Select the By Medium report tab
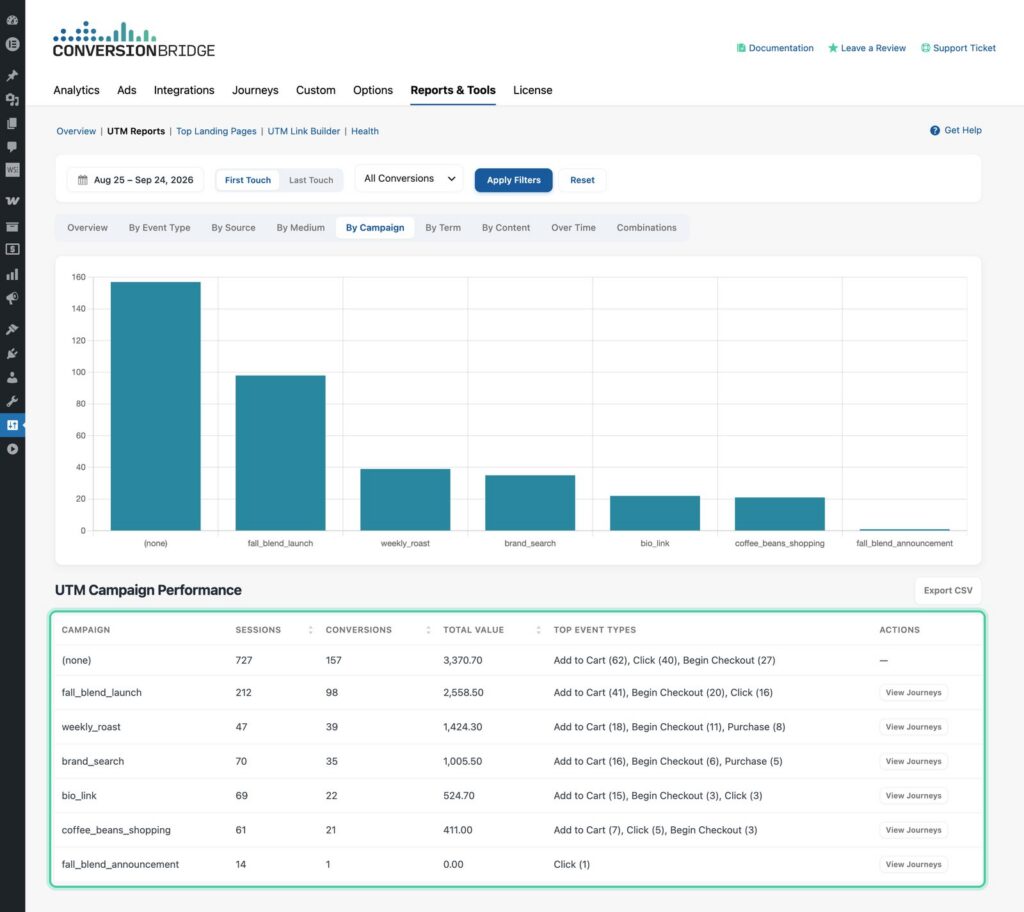This screenshot has height=912, width=1024. (300, 227)
